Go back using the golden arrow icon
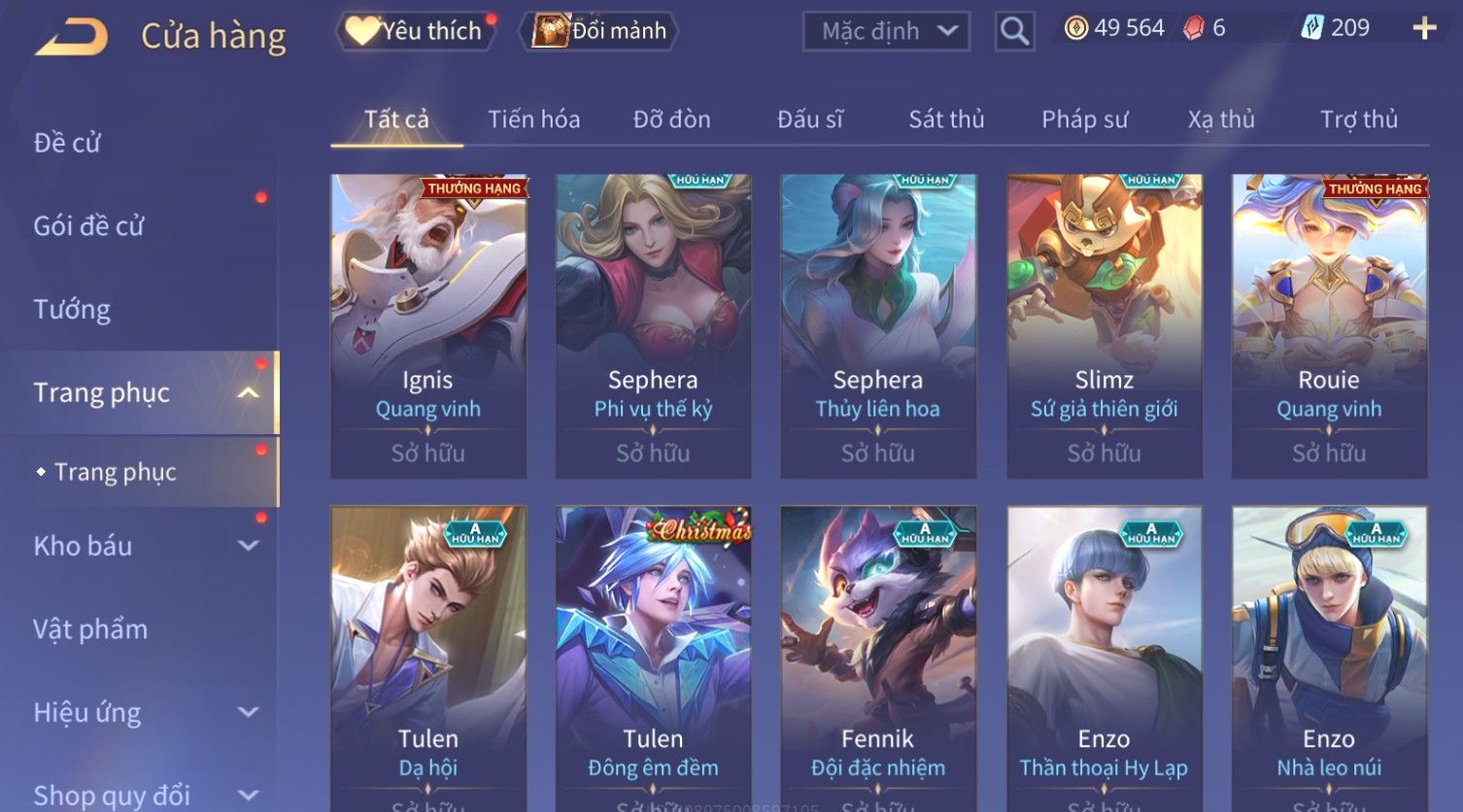This screenshot has height=812, width=1463. pyautogui.click(x=71, y=37)
